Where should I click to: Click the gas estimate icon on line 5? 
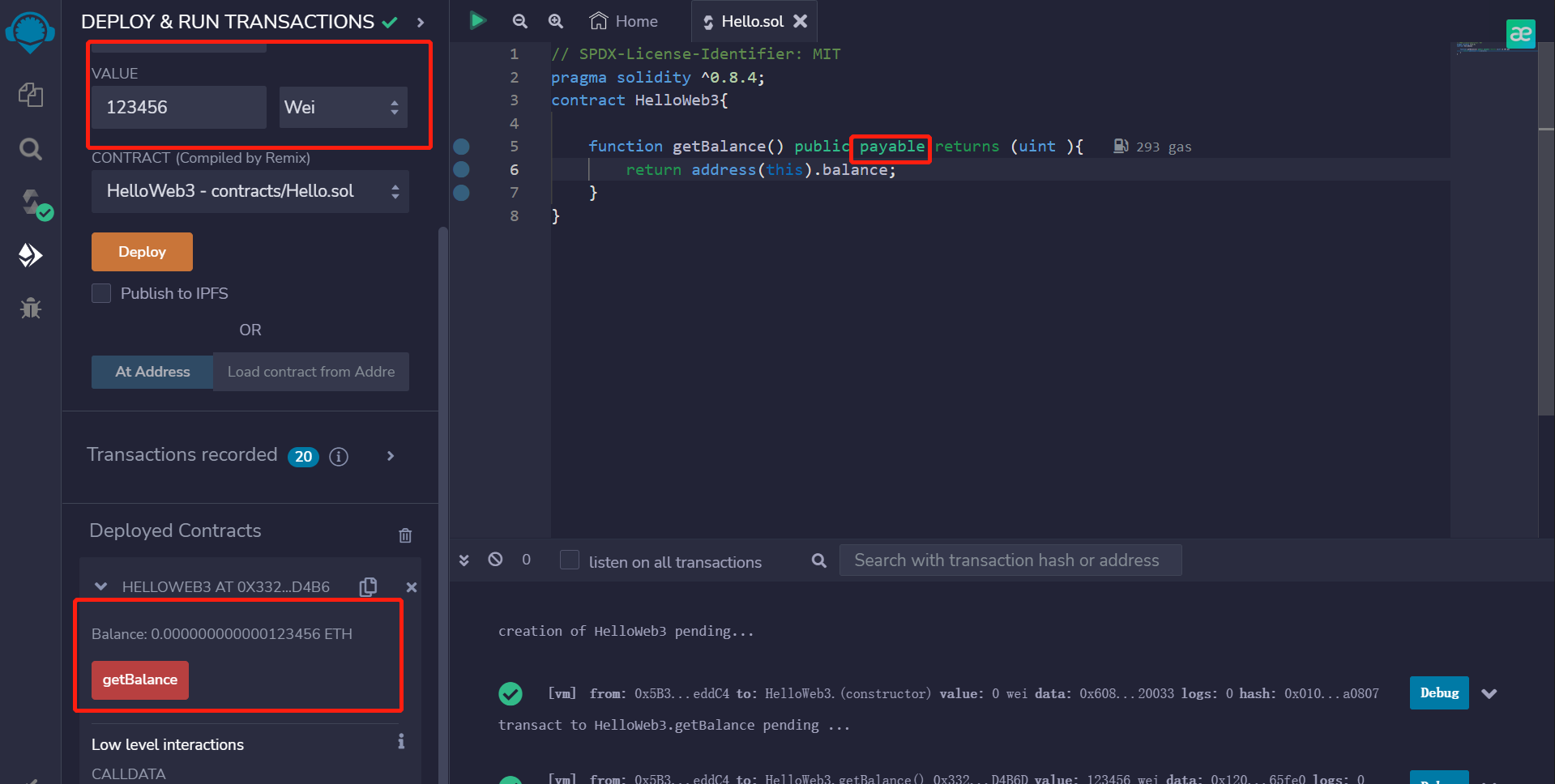coord(1121,146)
